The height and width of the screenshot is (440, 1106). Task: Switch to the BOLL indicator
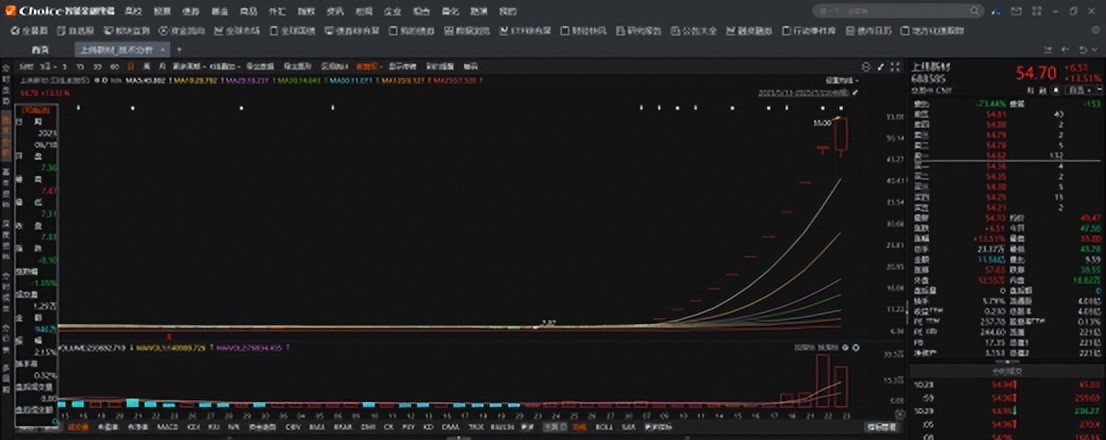604,427
